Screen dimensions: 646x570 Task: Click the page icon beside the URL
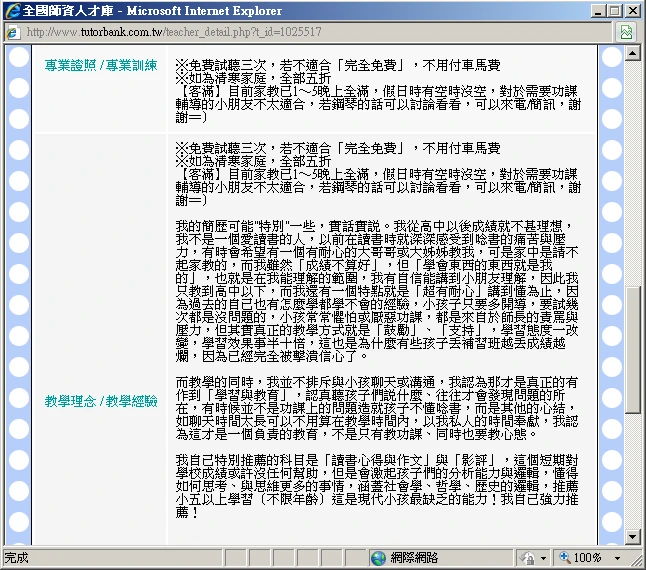coord(12,32)
